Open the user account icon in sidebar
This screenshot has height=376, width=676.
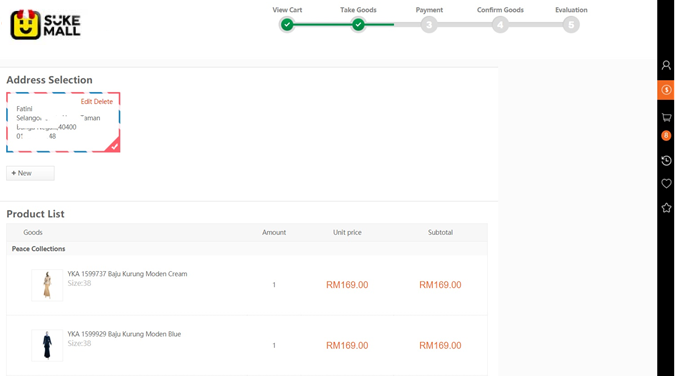(x=666, y=65)
